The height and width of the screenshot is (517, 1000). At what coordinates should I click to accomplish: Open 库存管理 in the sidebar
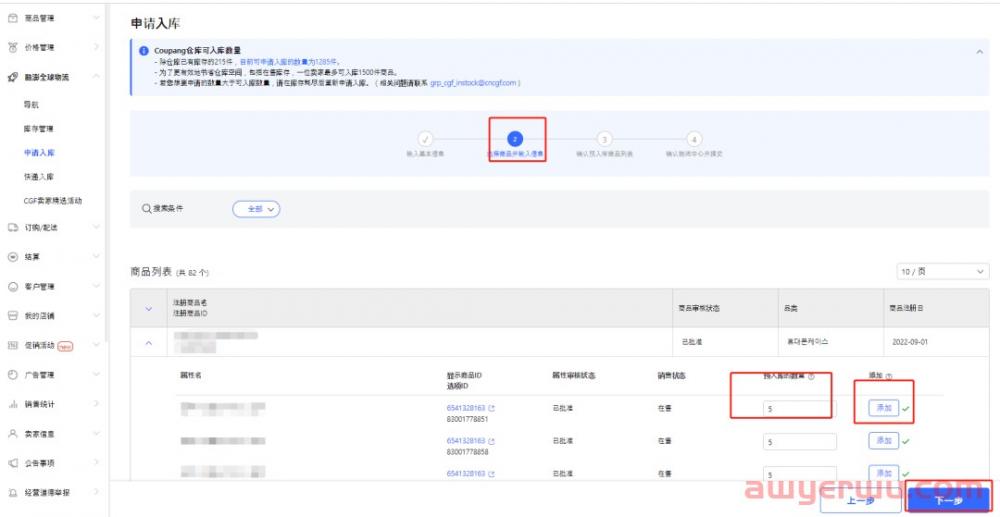tap(38, 129)
